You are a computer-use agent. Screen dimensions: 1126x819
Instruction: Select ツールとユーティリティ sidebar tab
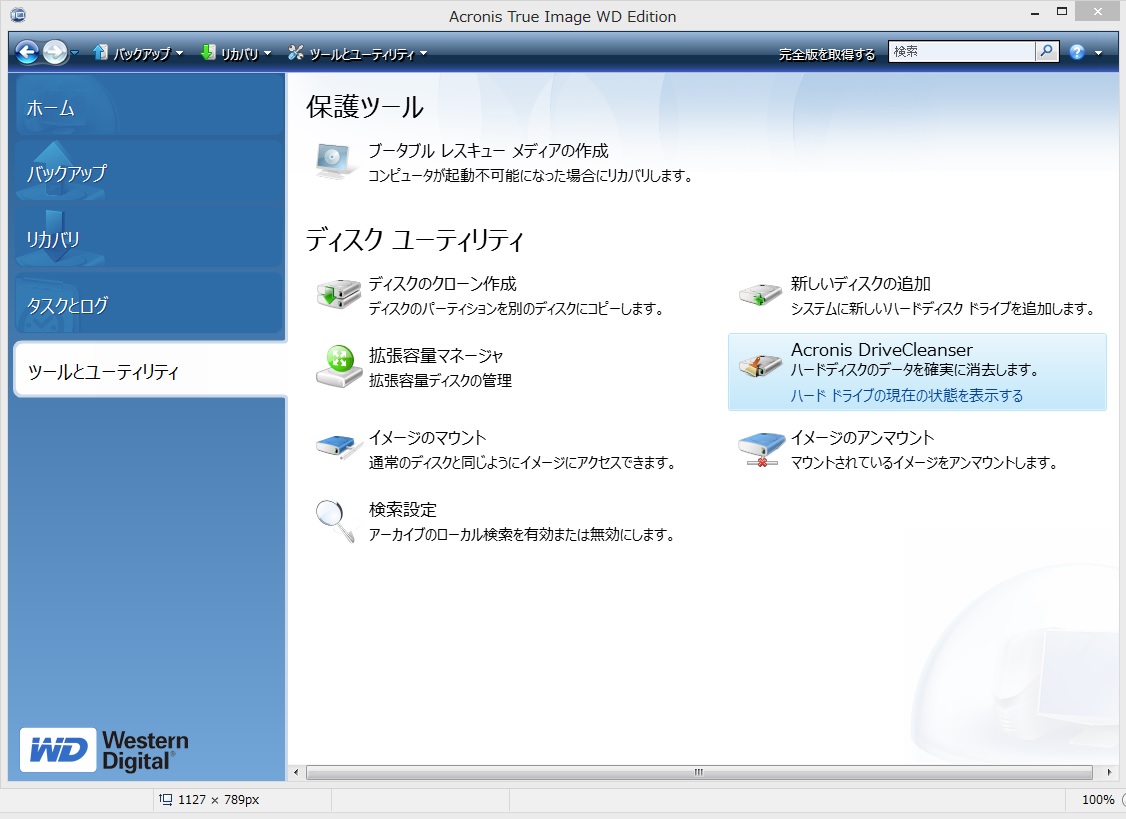tap(149, 370)
